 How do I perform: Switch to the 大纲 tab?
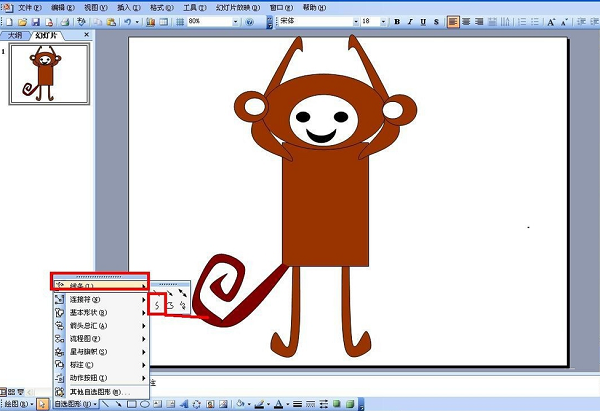[15, 35]
